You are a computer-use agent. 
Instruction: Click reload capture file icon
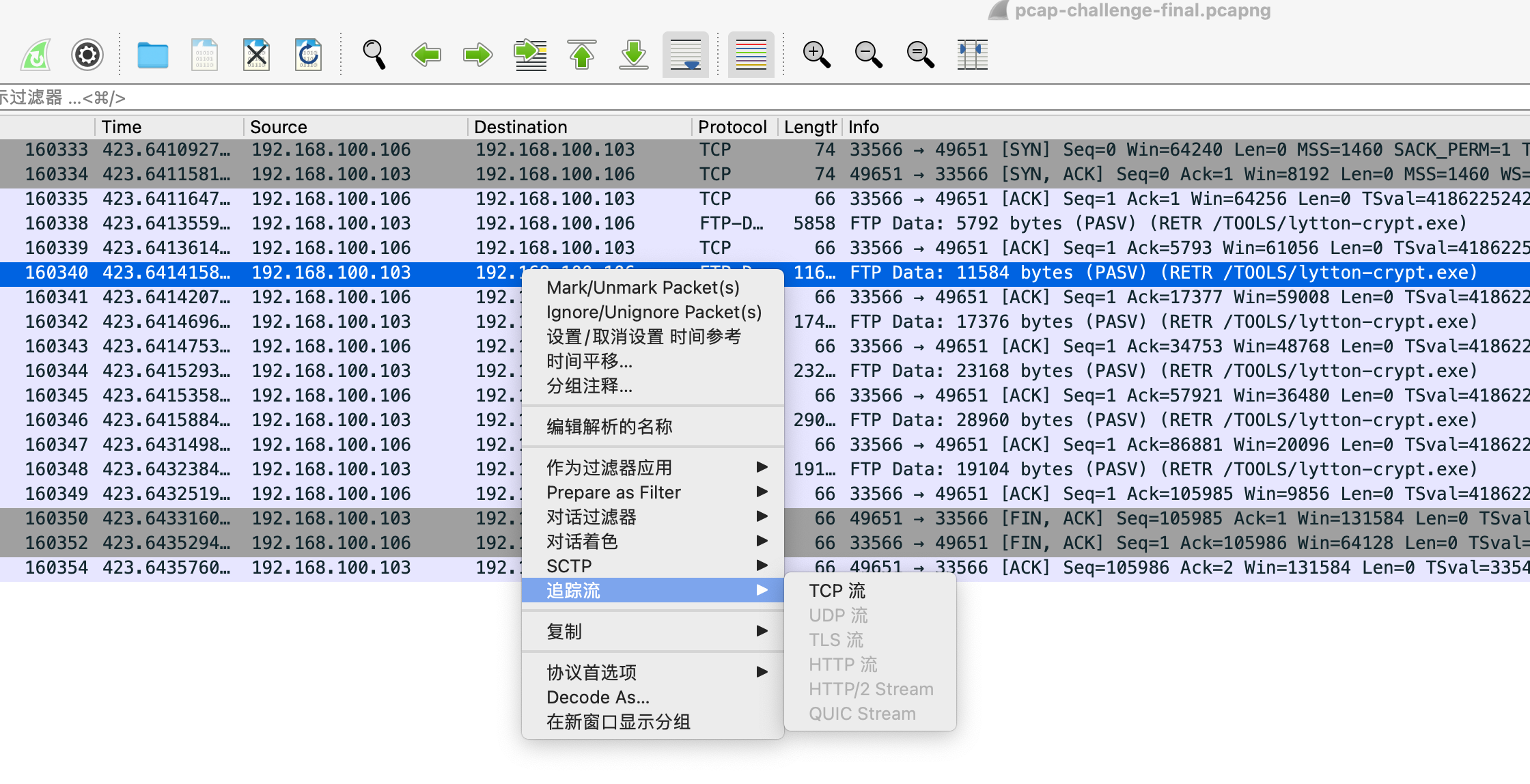coord(308,55)
